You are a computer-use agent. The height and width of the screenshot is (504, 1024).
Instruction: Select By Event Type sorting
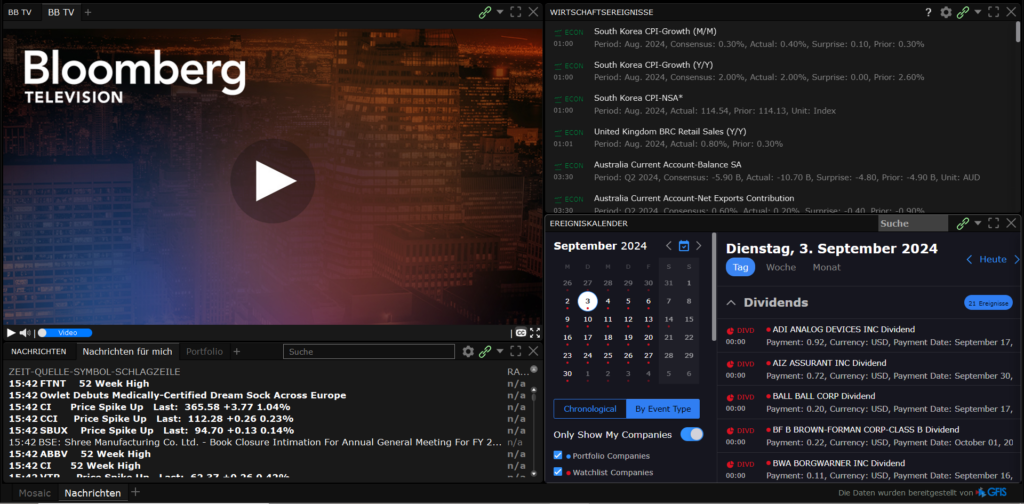click(x=663, y=409)
